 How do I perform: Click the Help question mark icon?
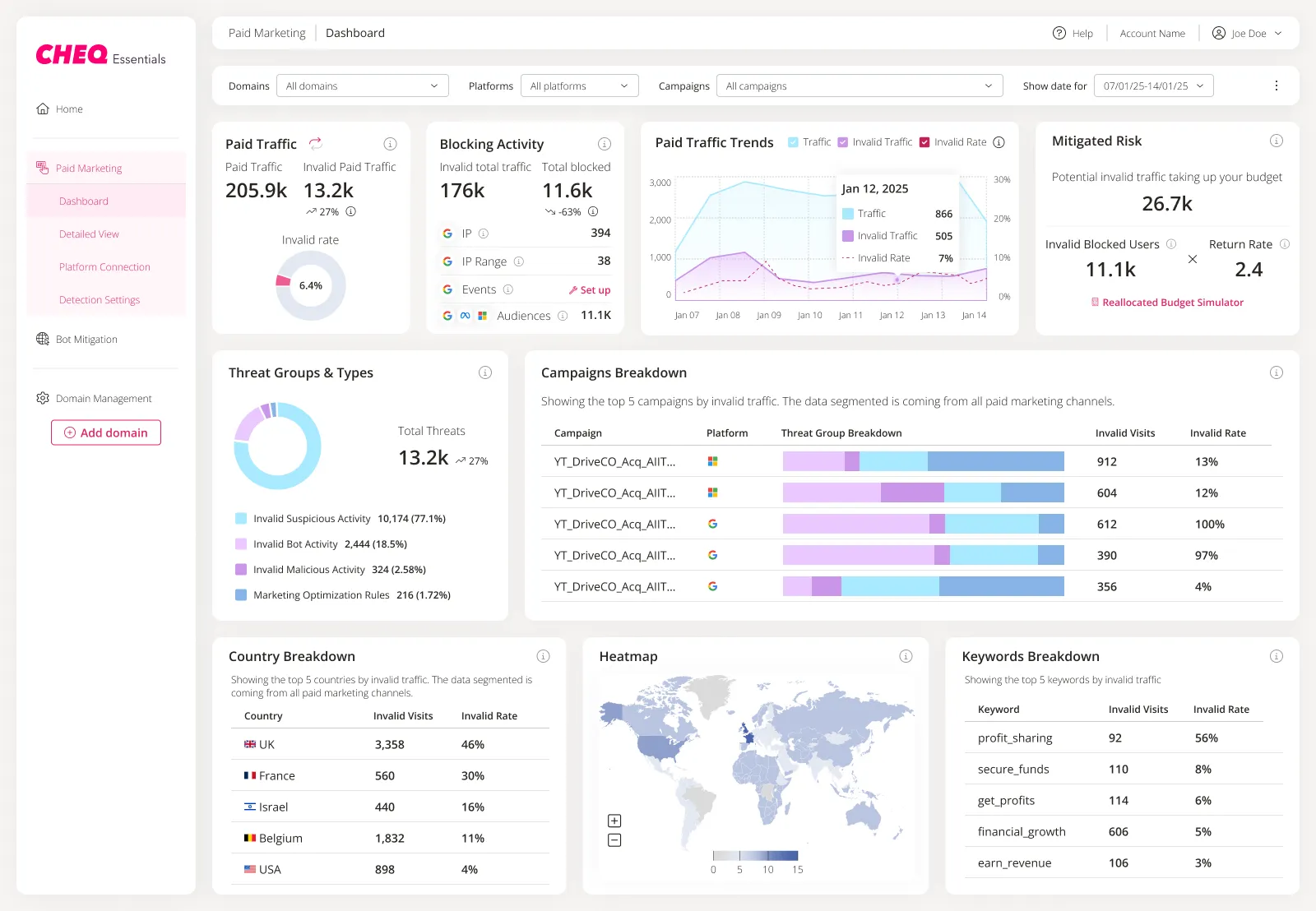pos(1059,33)
